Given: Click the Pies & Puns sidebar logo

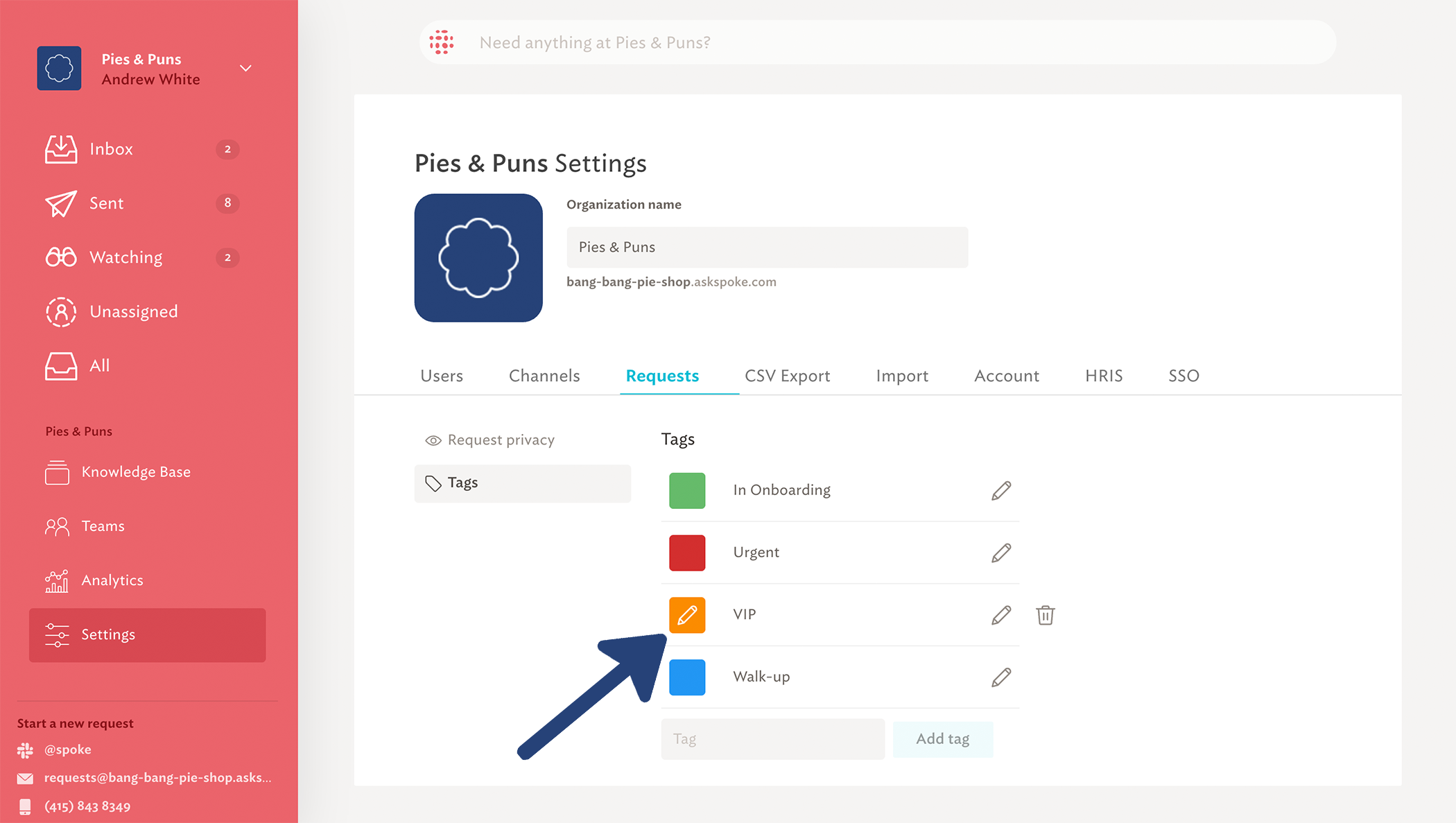Looking at the screenshot, I should 59,68.
